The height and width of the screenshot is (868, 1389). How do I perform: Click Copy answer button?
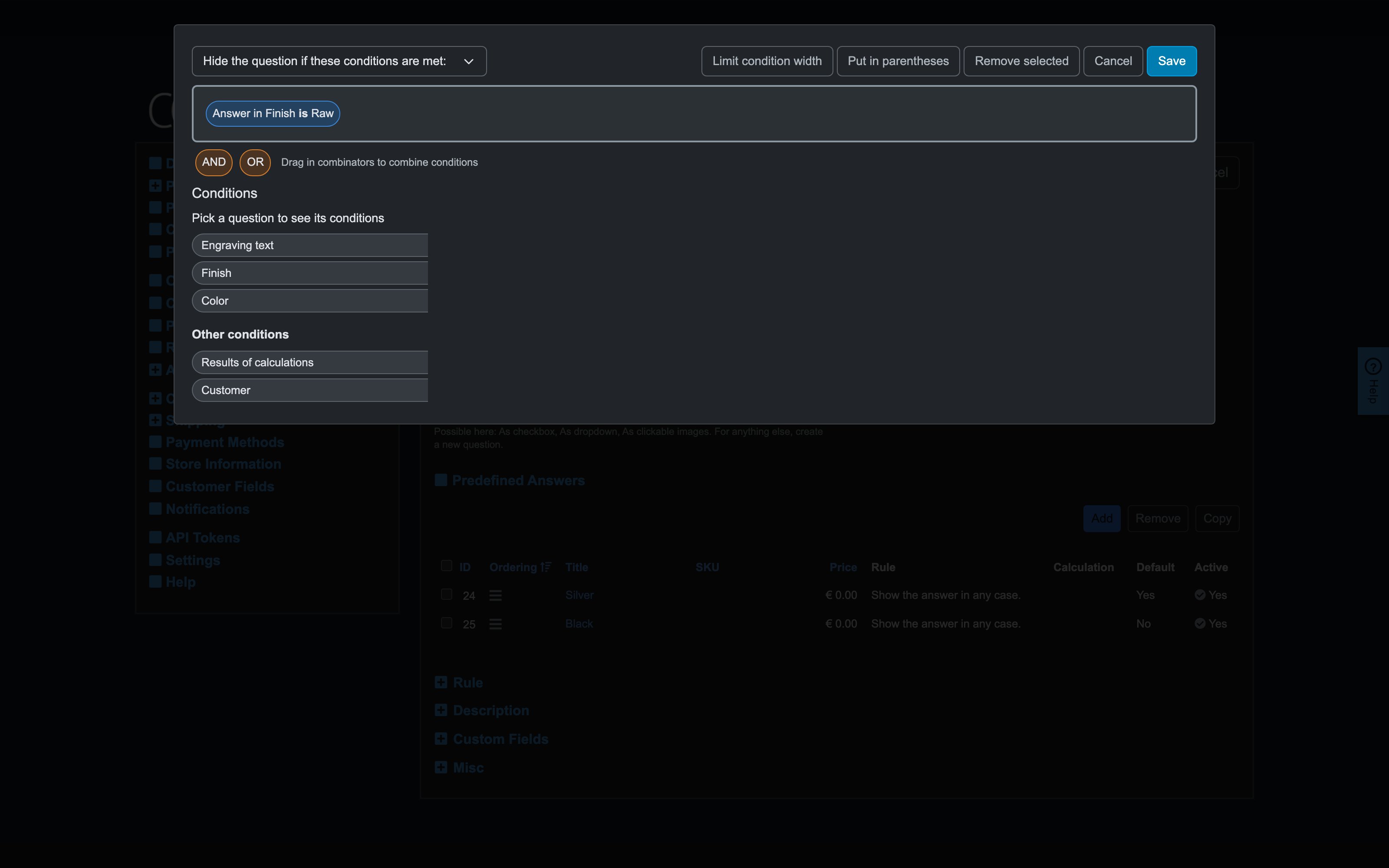[x=1217, y=518]
